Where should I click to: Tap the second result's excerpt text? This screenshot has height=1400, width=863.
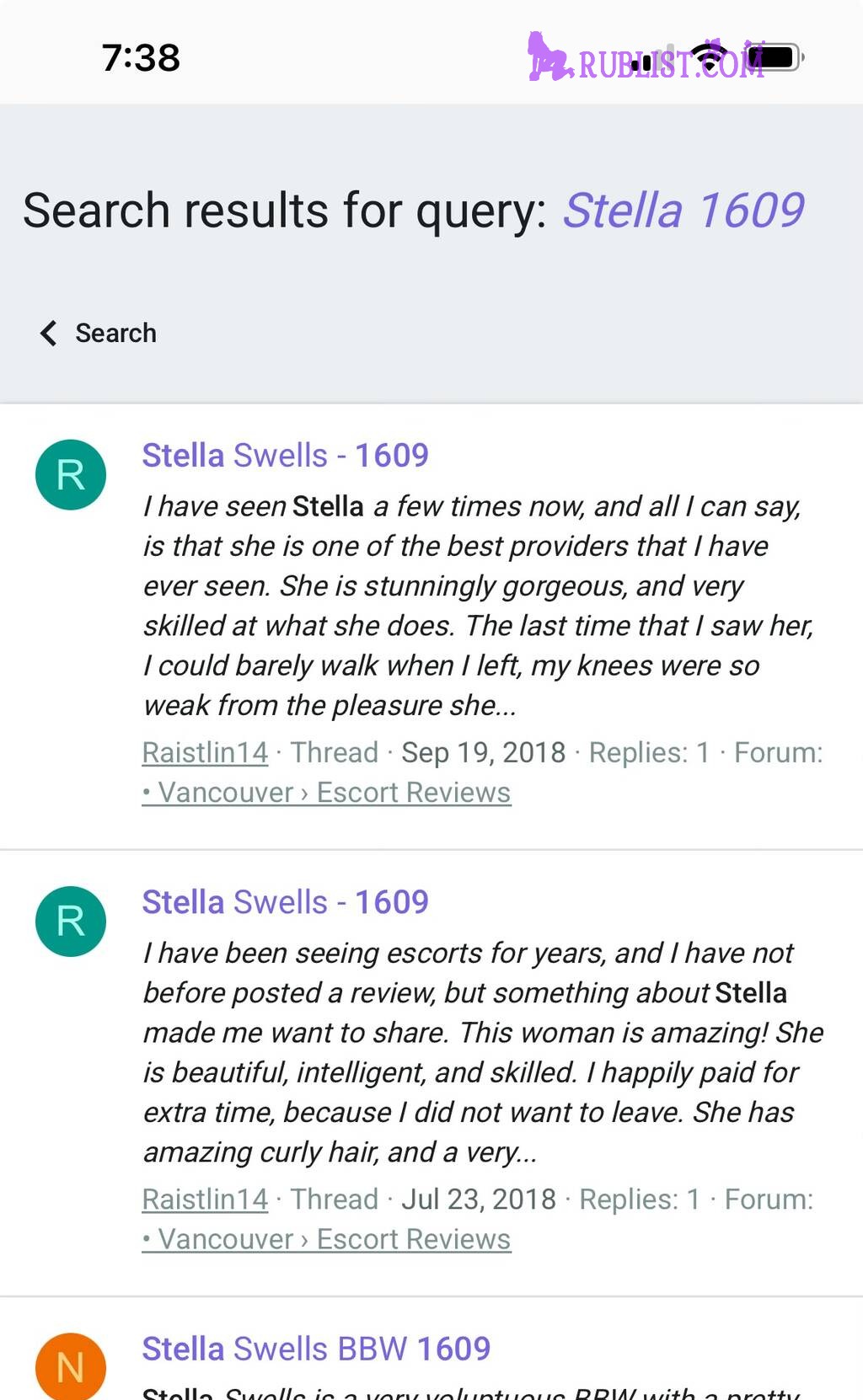483,1052
